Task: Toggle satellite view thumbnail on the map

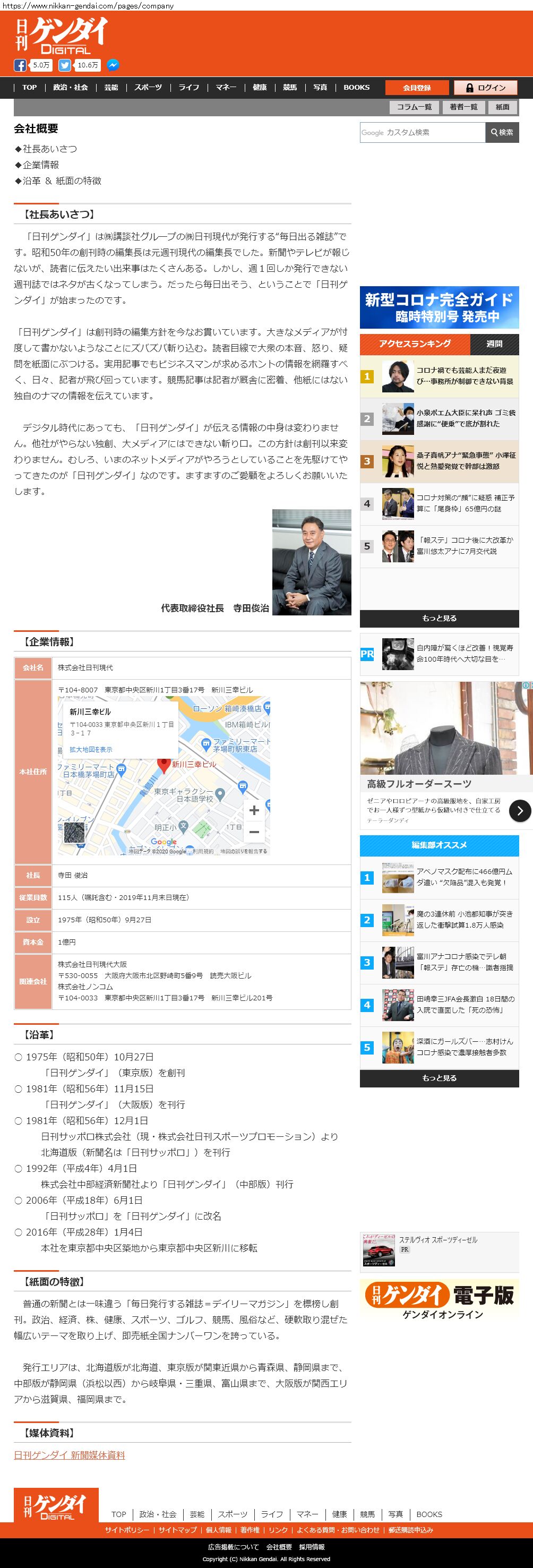Action: tap(74, 833)
